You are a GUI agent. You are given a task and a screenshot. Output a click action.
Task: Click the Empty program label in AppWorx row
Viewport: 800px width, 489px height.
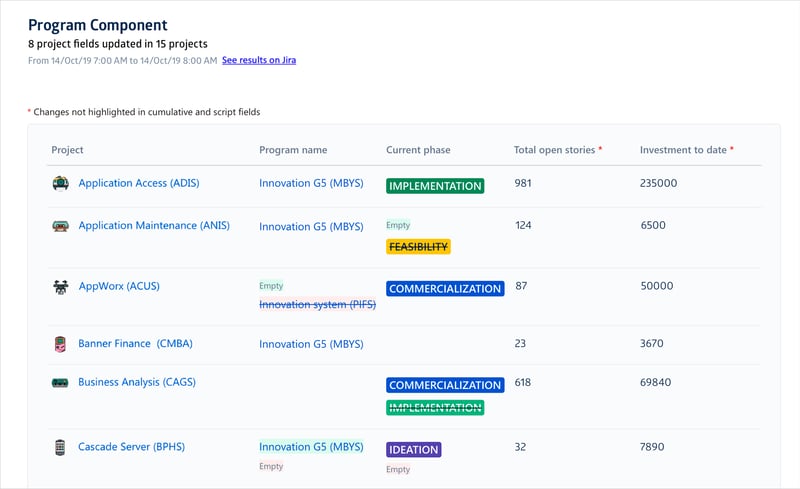[271, 286]
